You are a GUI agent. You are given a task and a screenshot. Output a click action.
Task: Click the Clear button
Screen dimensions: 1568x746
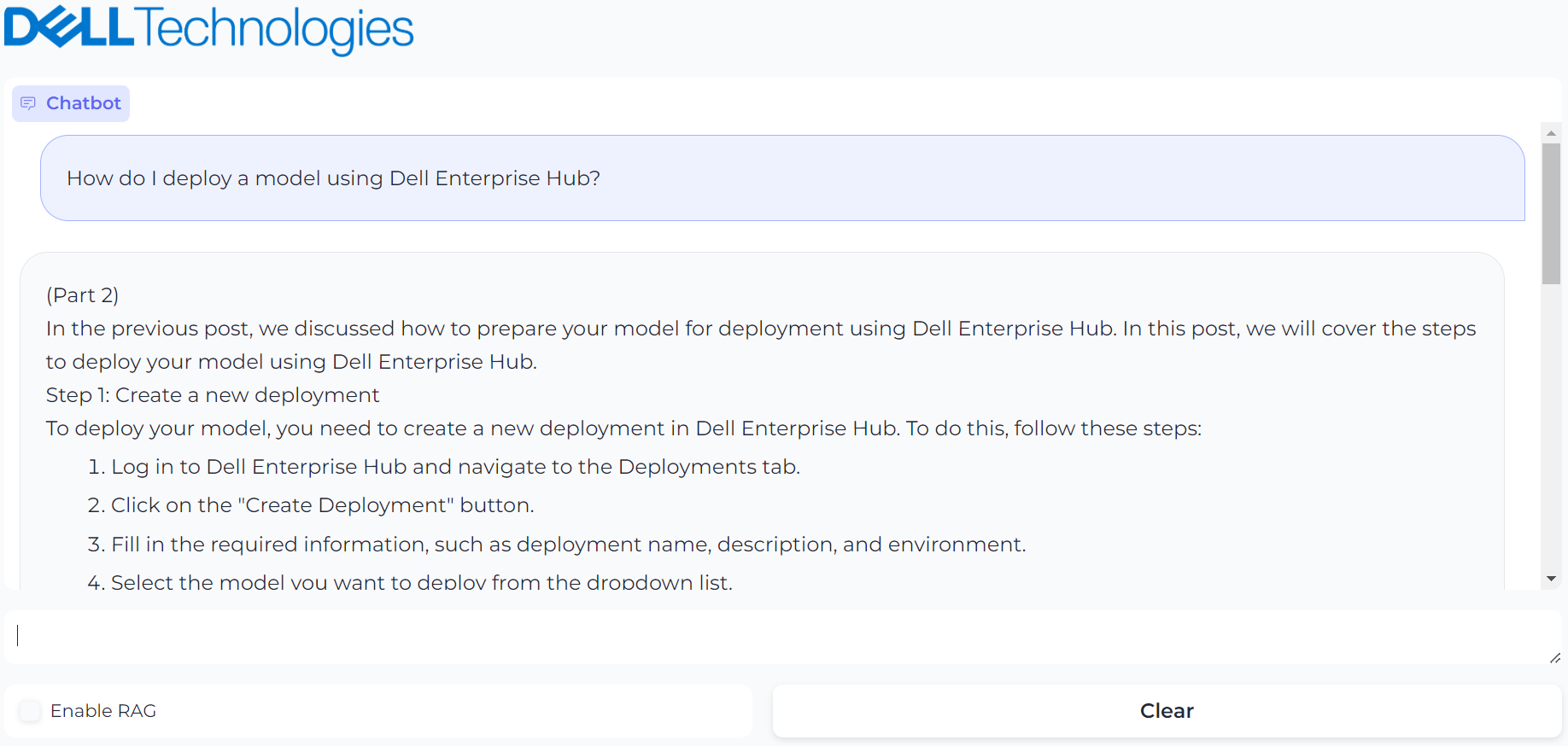(x=1167, y=711)
